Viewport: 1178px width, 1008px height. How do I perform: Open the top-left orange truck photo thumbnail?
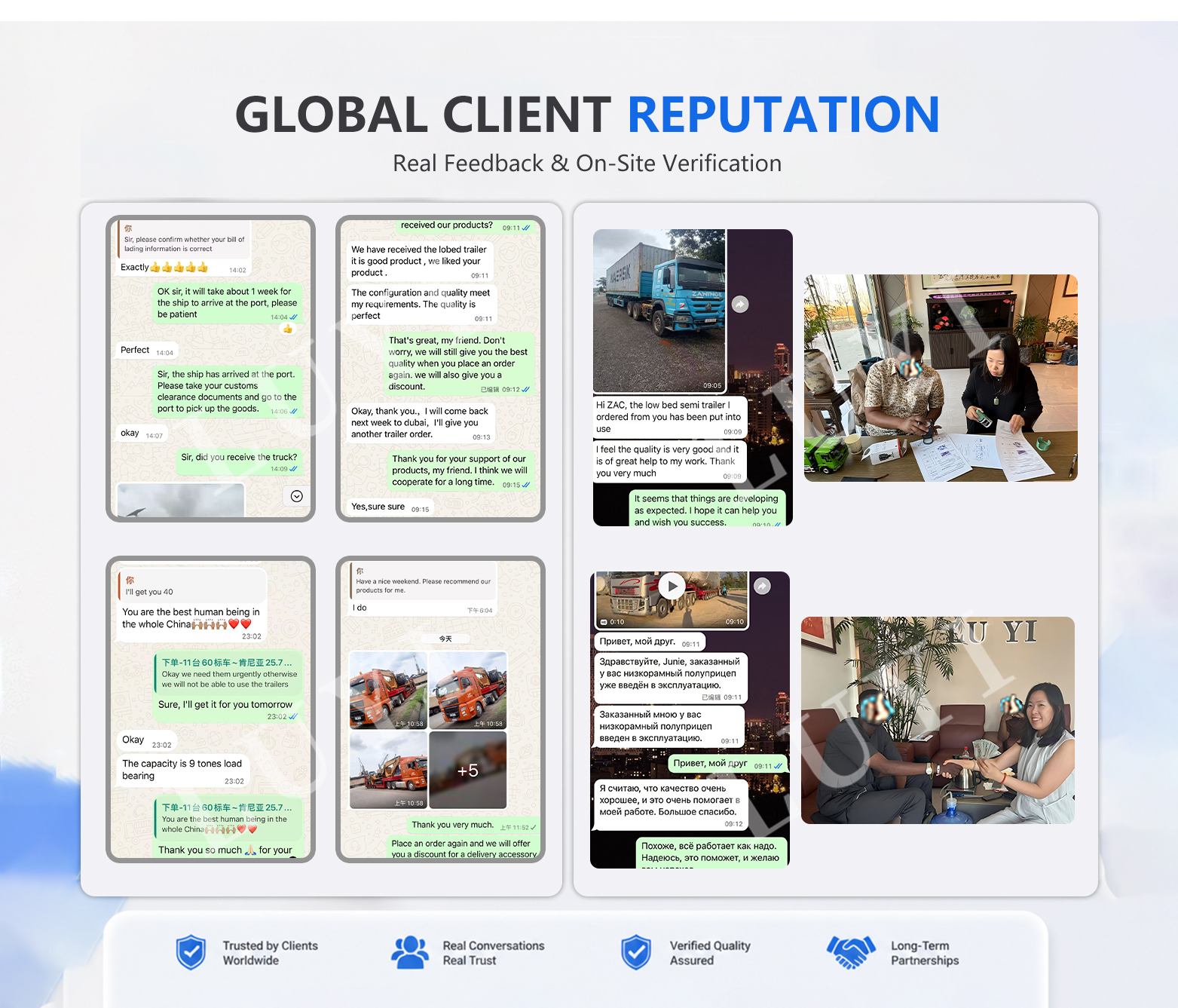point(388,691)
